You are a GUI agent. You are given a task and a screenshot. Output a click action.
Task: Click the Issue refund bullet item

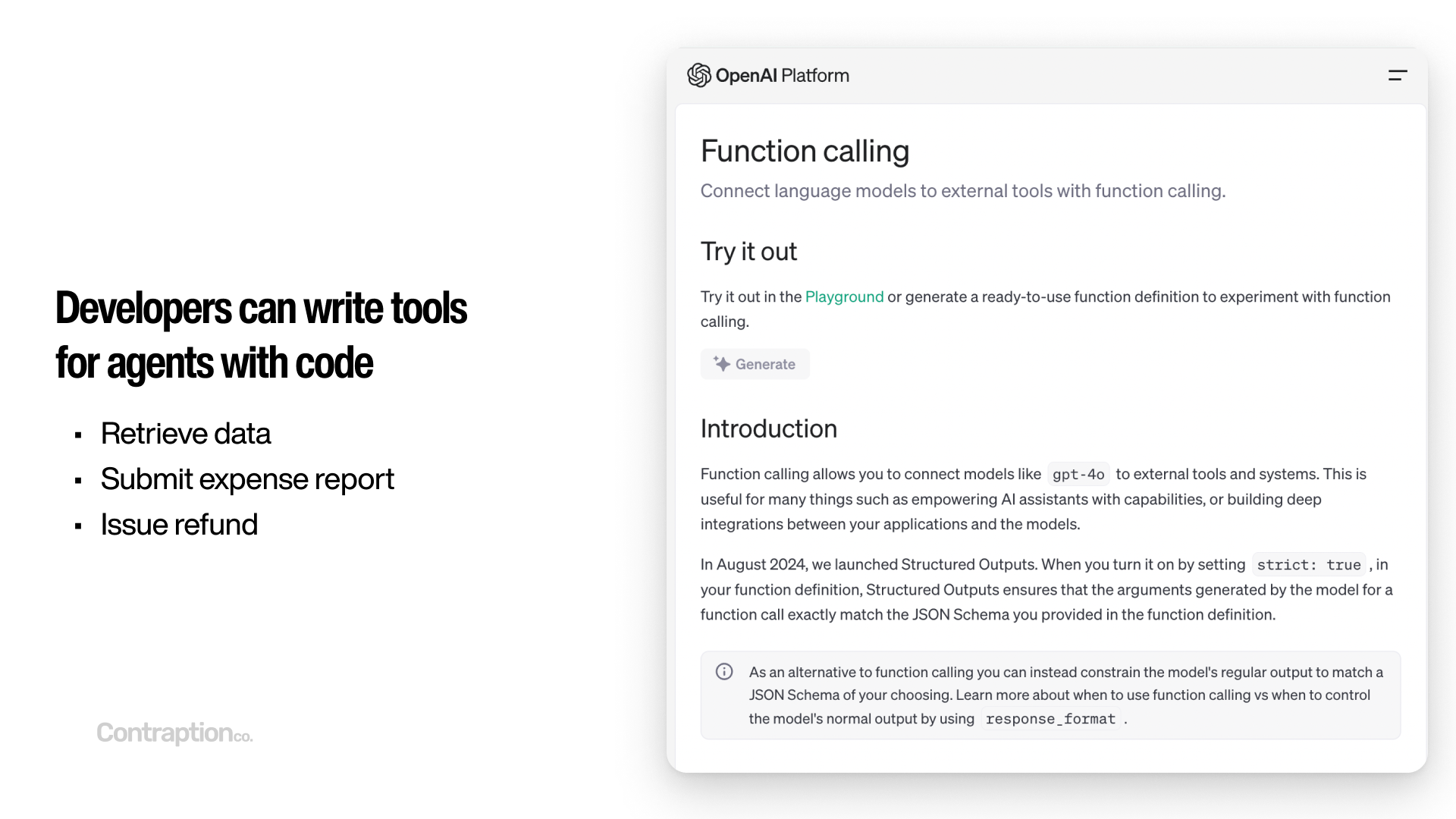click(179, 524)
